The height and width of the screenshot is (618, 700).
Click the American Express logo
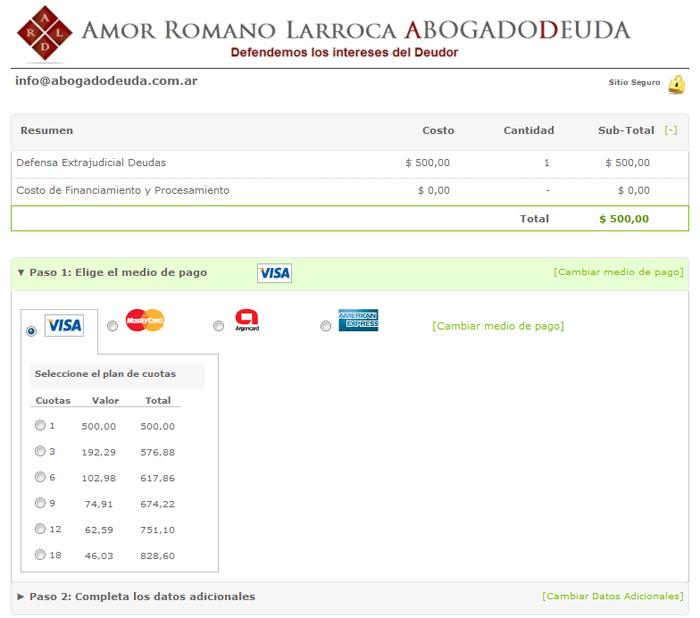pyautogui.click(x=358, y=320)
